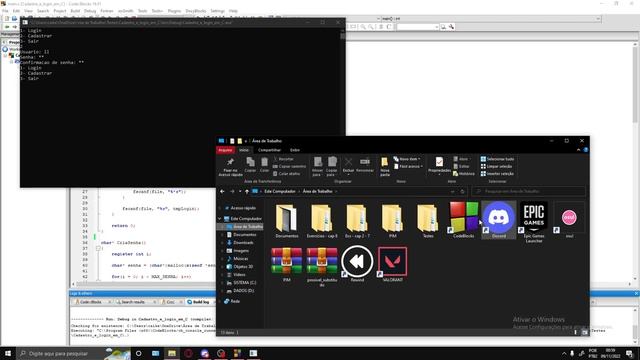Expand the Rede tree node
Image resolution: width=640 pixels, height=360 pixels.
220,301
